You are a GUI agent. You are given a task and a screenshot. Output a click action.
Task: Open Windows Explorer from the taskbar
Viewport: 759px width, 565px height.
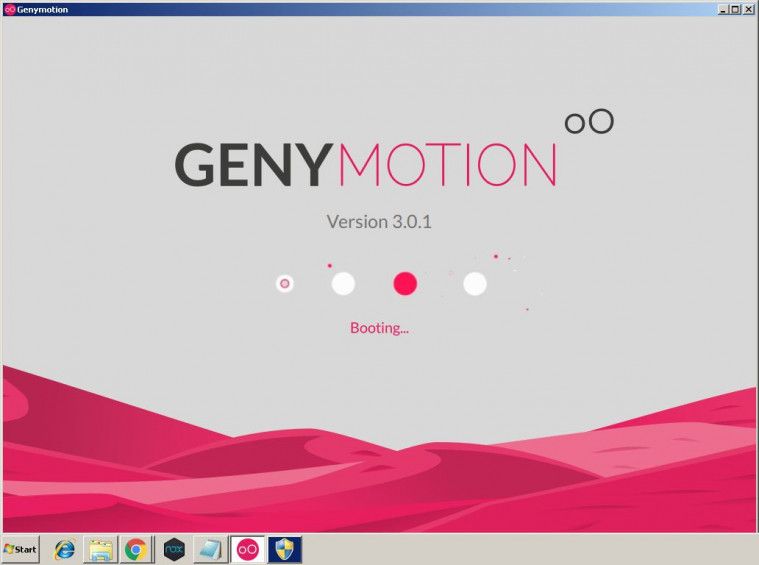click(101, 550)
